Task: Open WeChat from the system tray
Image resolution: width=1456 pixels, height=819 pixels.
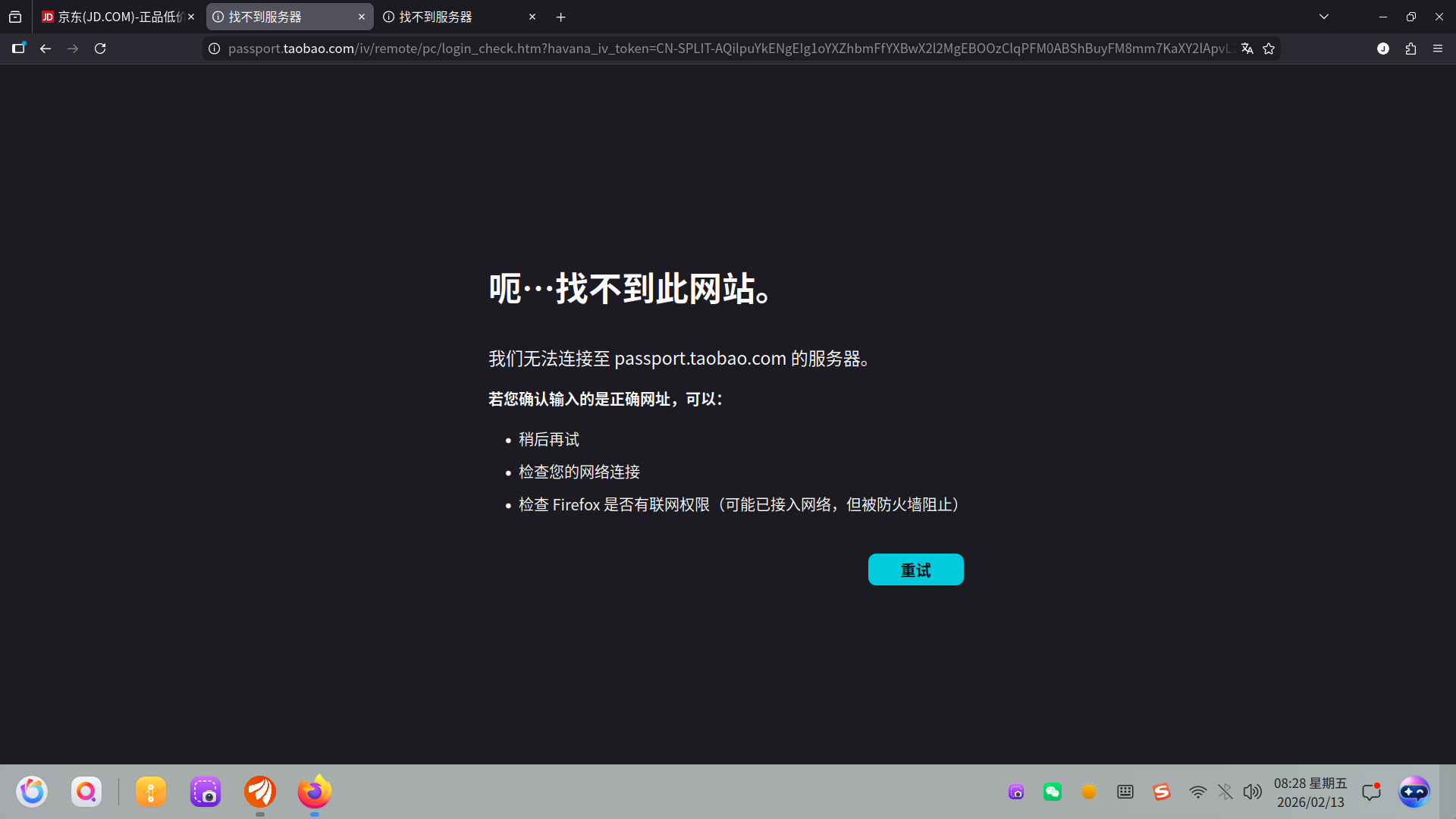Action: click(x=1053, y=792)
